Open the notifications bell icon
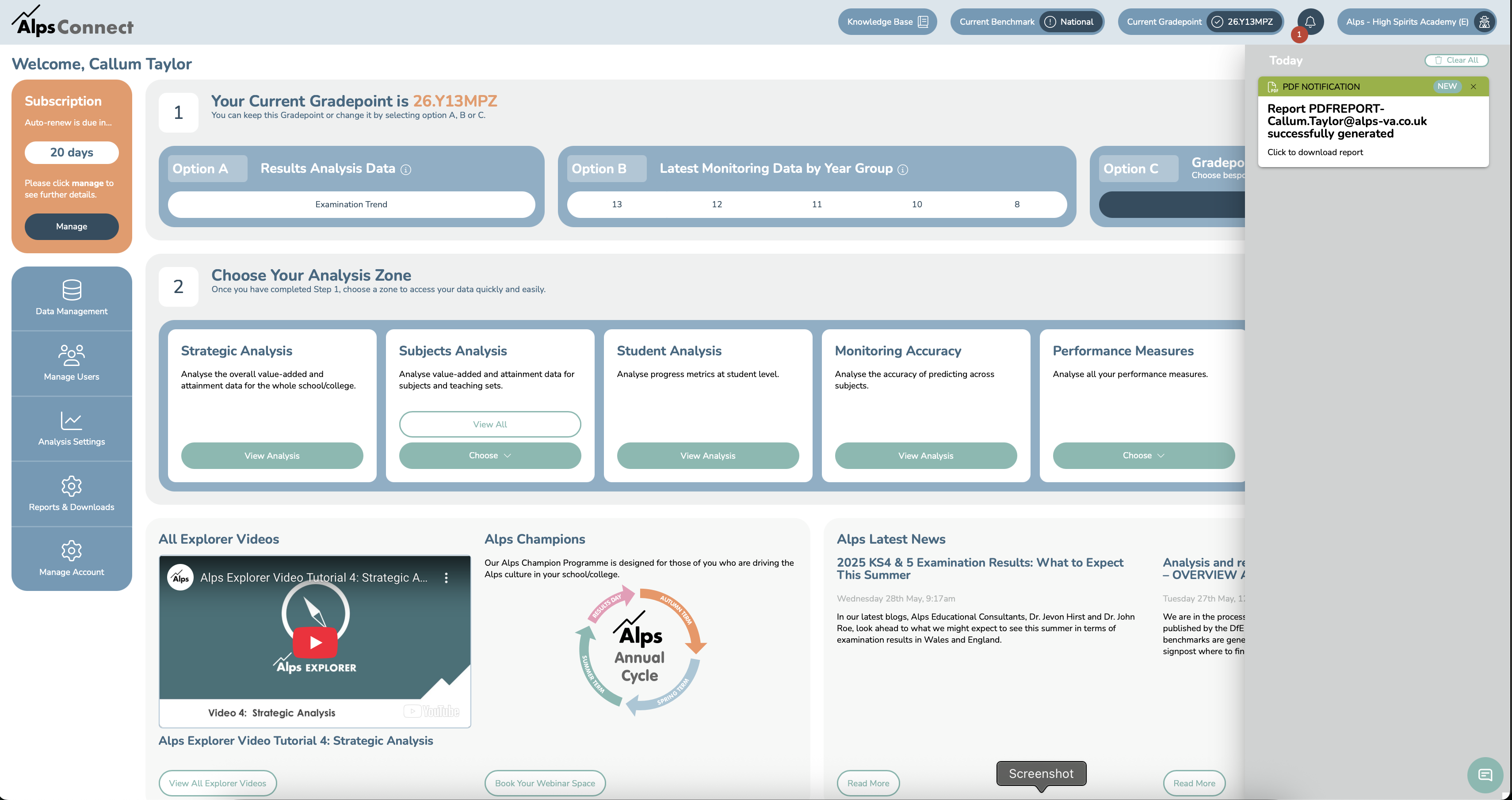 (x=1310, y=22)
